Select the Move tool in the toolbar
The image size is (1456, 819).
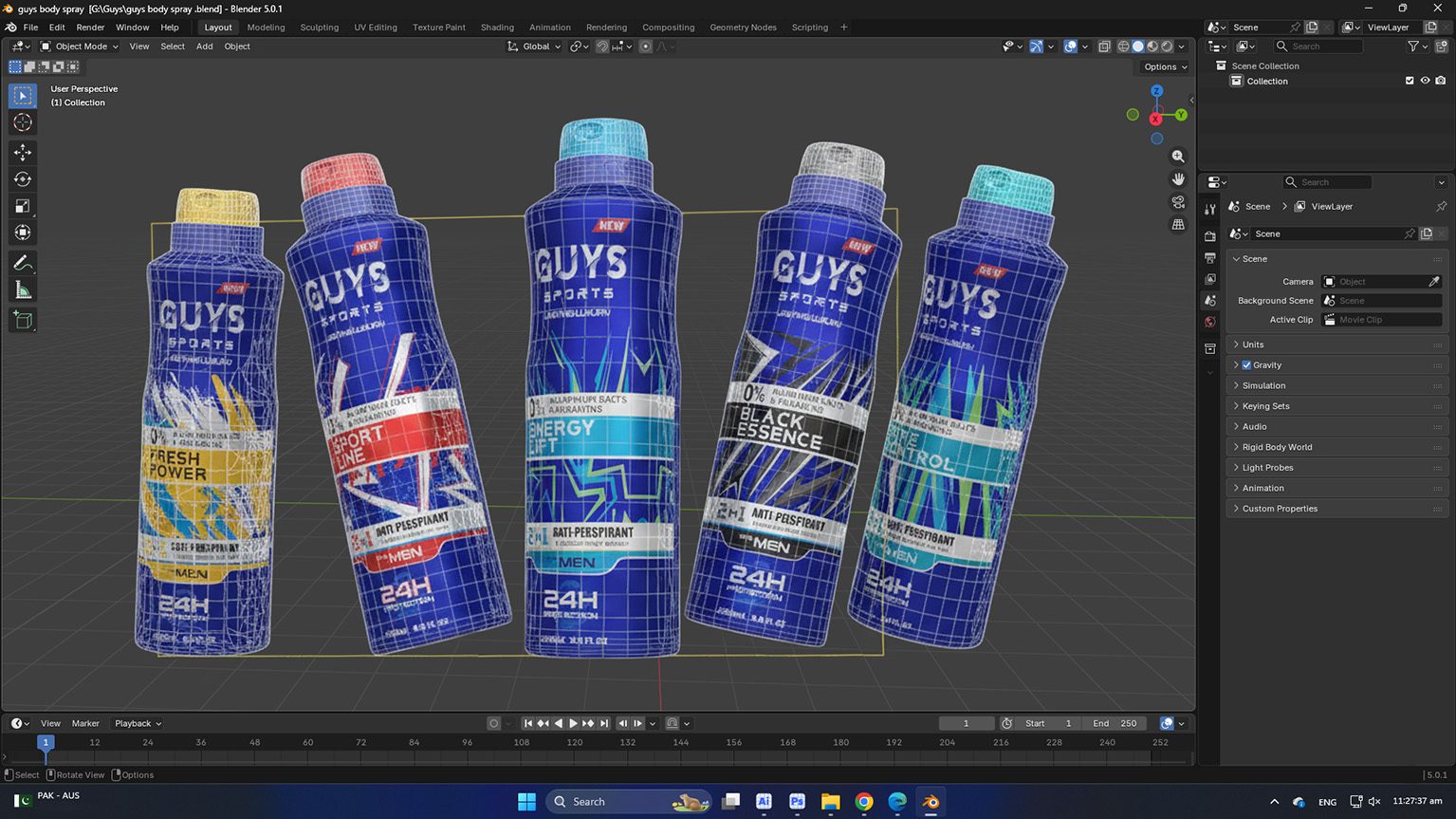(x=23, y=152)
